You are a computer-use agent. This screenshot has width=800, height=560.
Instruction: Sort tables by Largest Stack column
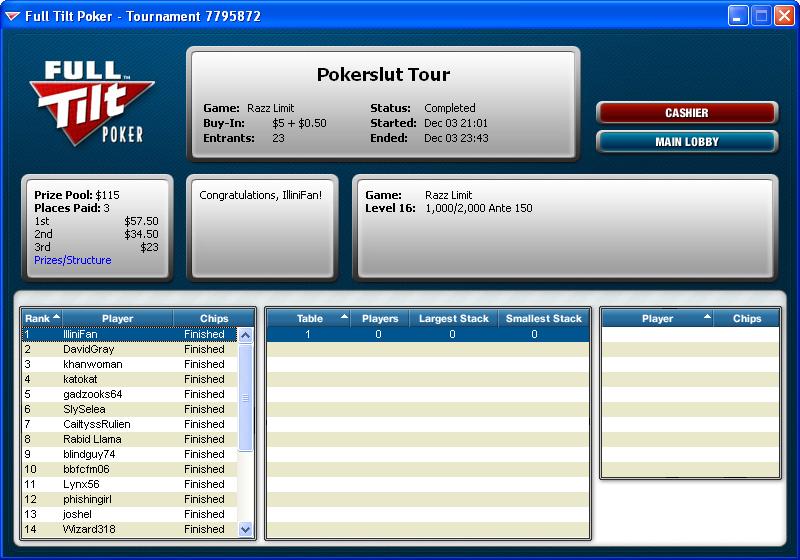coord(454,318)
